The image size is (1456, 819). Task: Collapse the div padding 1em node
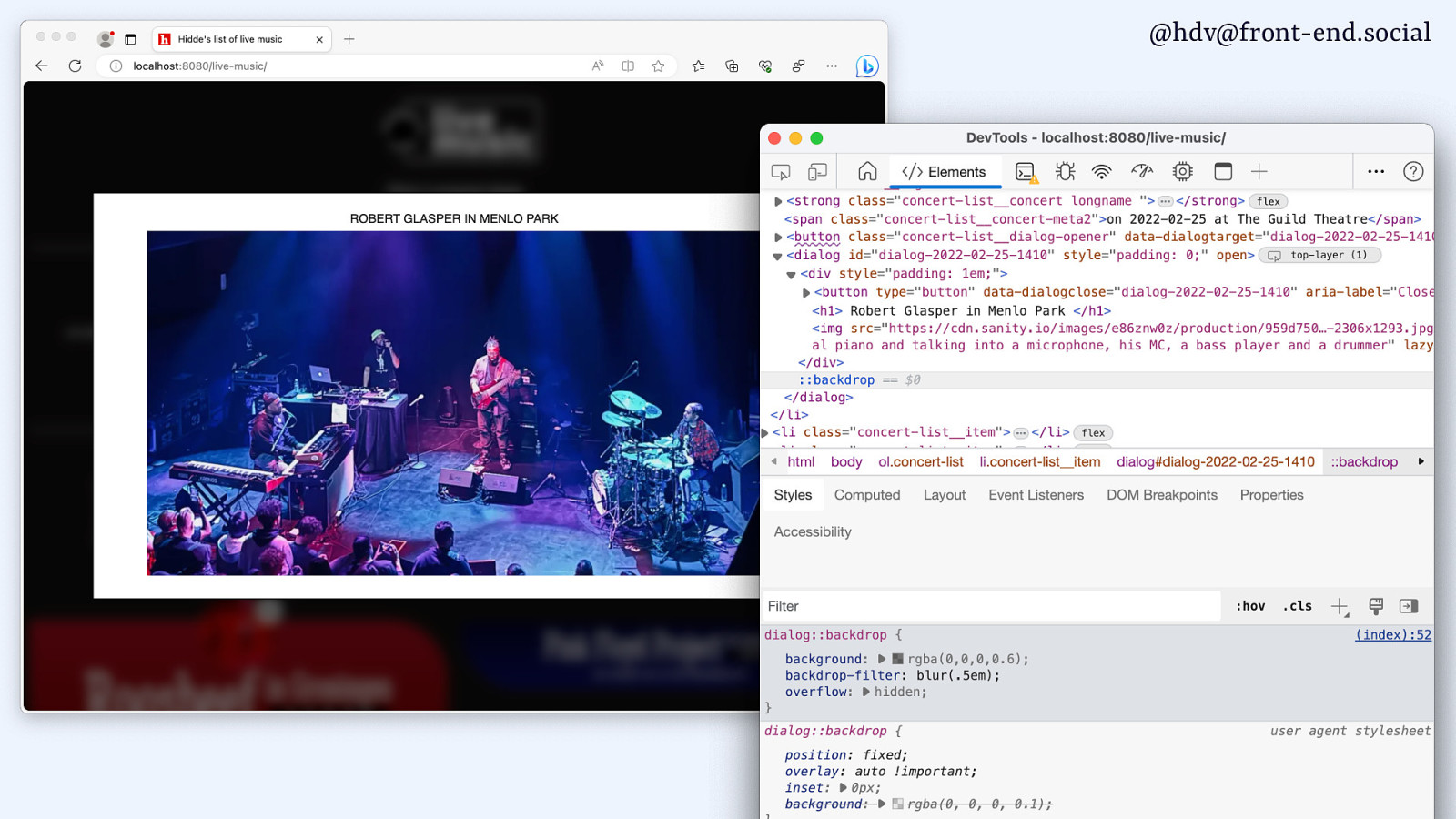coord(791,275)
